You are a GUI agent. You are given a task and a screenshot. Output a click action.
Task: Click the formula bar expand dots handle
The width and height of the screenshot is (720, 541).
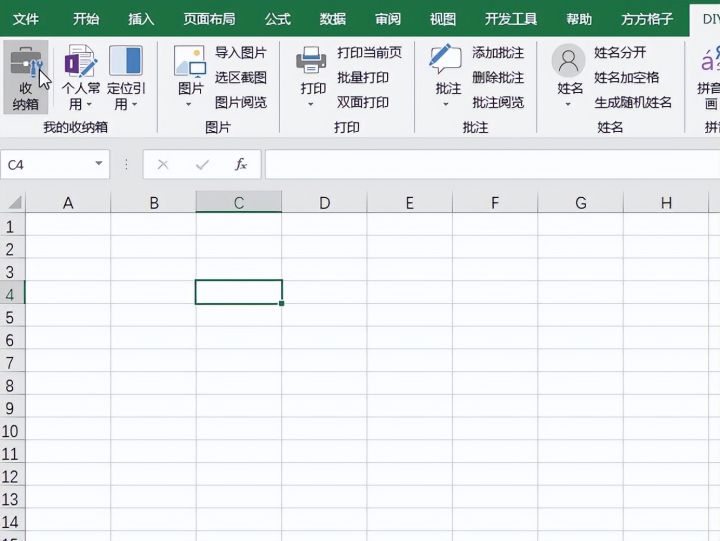(126, 164)
